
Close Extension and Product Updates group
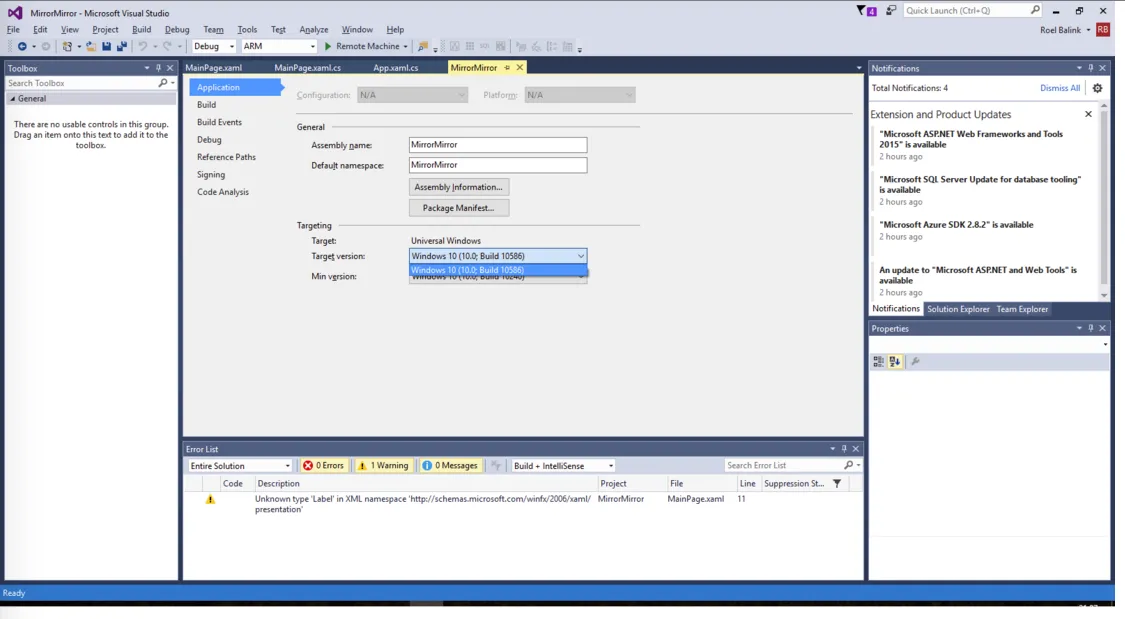tap(1088, 114)
